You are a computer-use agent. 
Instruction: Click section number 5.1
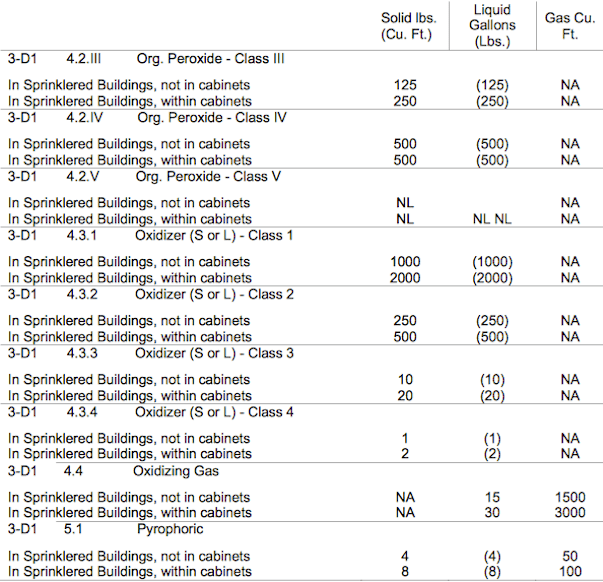(x=73, y=529)
